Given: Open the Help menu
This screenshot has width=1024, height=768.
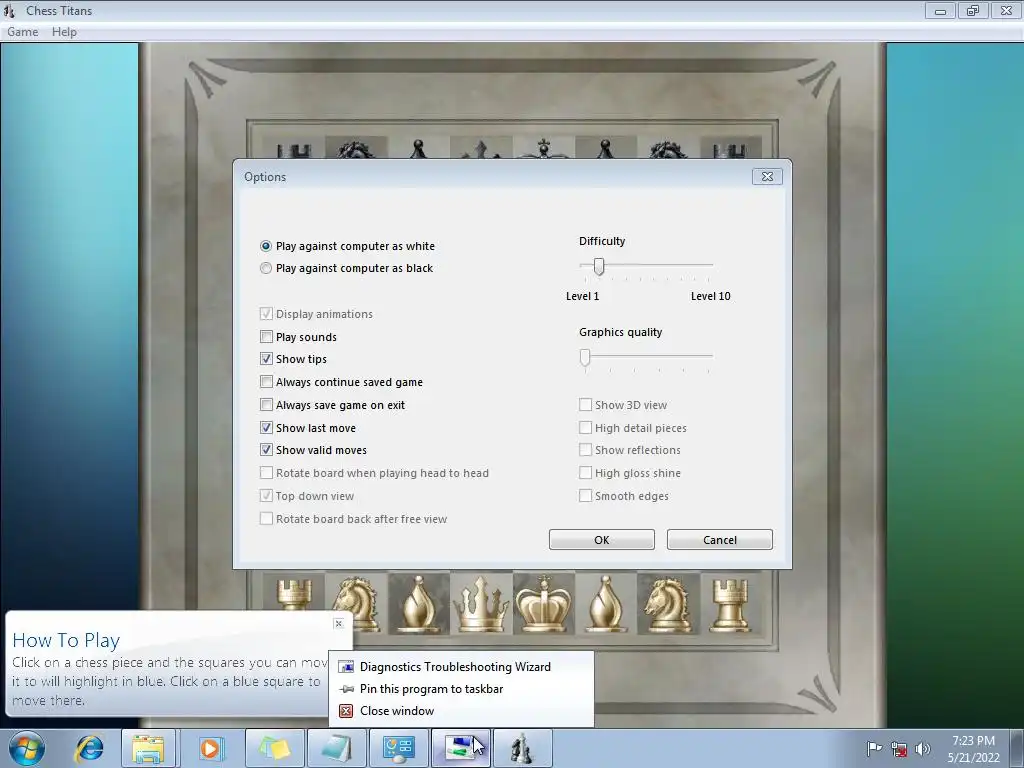Looking at the screenshot, I should (x=64, y=32).
